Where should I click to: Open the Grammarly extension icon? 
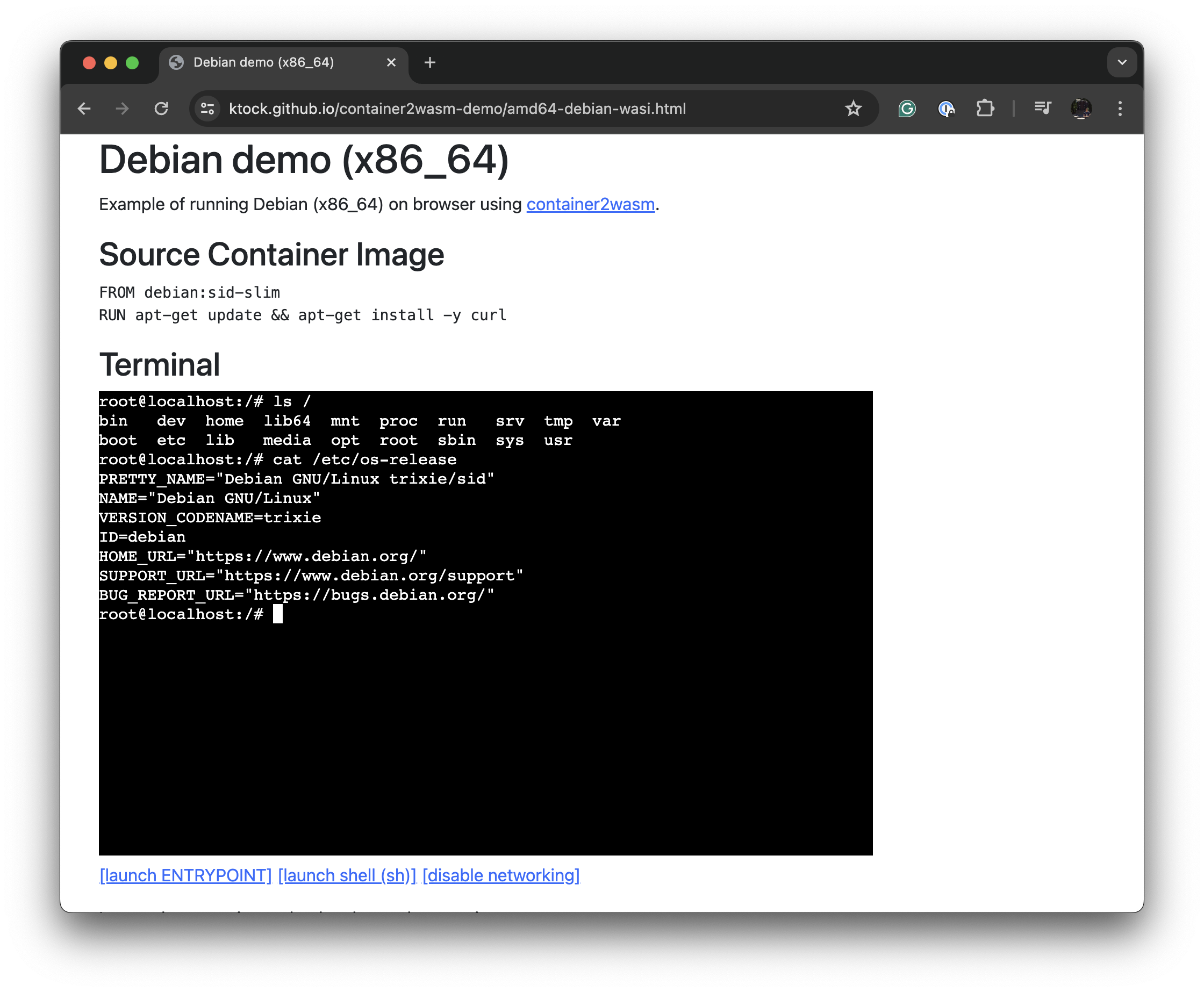pos(906,109)
